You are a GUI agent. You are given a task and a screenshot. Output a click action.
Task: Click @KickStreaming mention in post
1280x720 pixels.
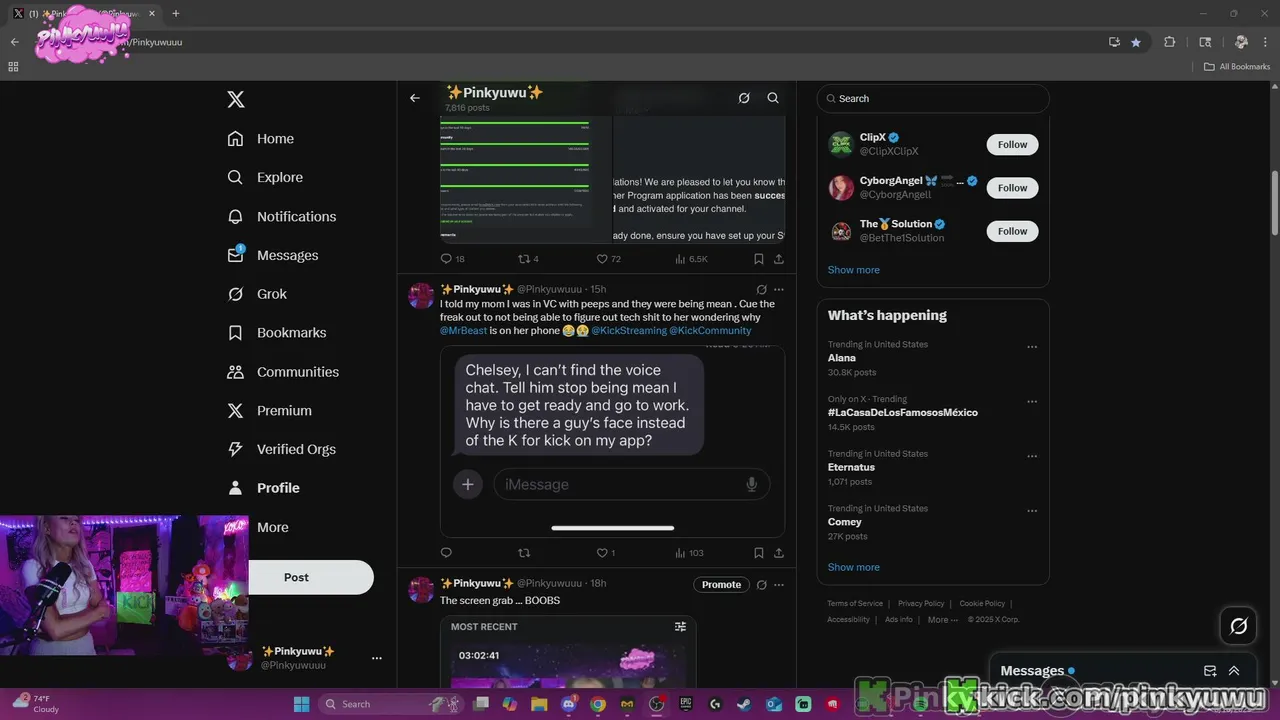[628, 330]
